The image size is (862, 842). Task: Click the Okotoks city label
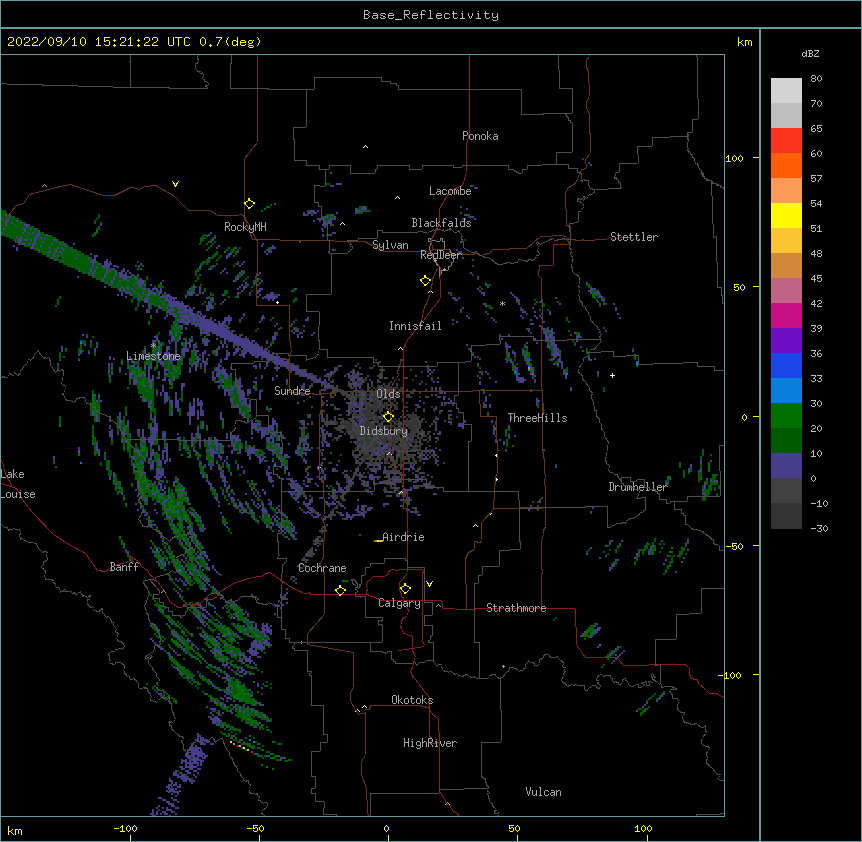412,700
